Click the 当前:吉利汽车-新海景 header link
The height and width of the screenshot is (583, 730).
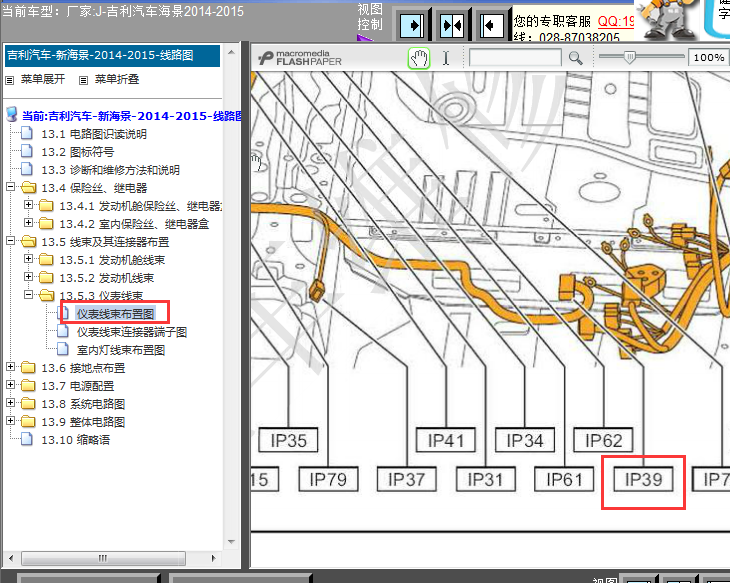pos(132,116)
